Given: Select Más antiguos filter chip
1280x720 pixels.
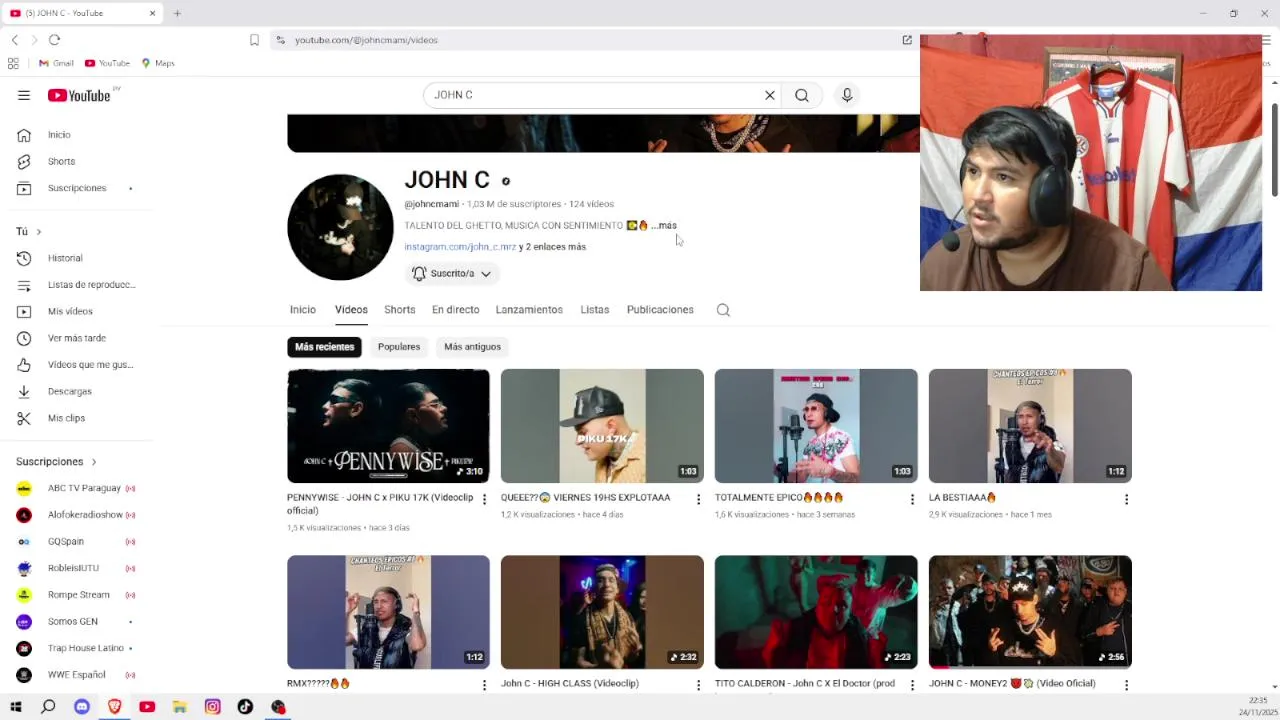Looking at the screenshot, I should [472, 347].
